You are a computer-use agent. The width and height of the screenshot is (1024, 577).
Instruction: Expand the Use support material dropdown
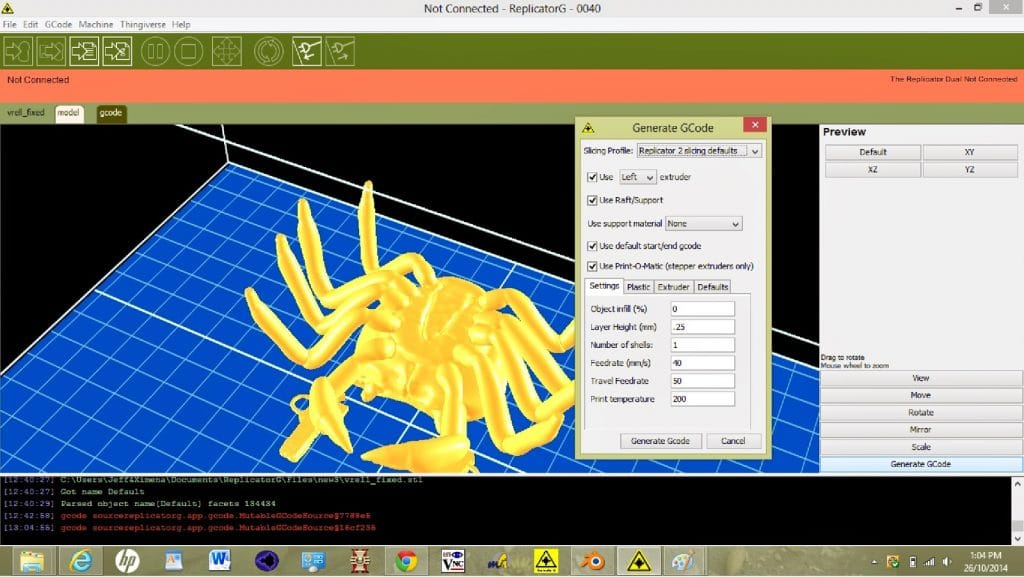coord(703,224)
